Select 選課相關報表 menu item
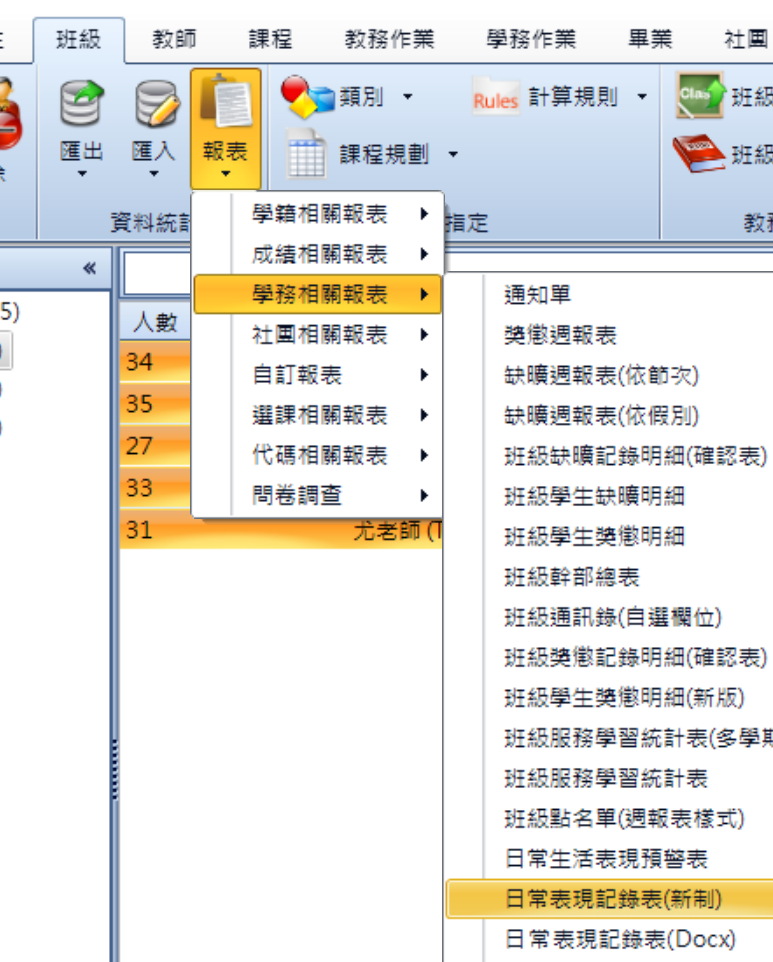The image size is (773, 962). (318, 415)
